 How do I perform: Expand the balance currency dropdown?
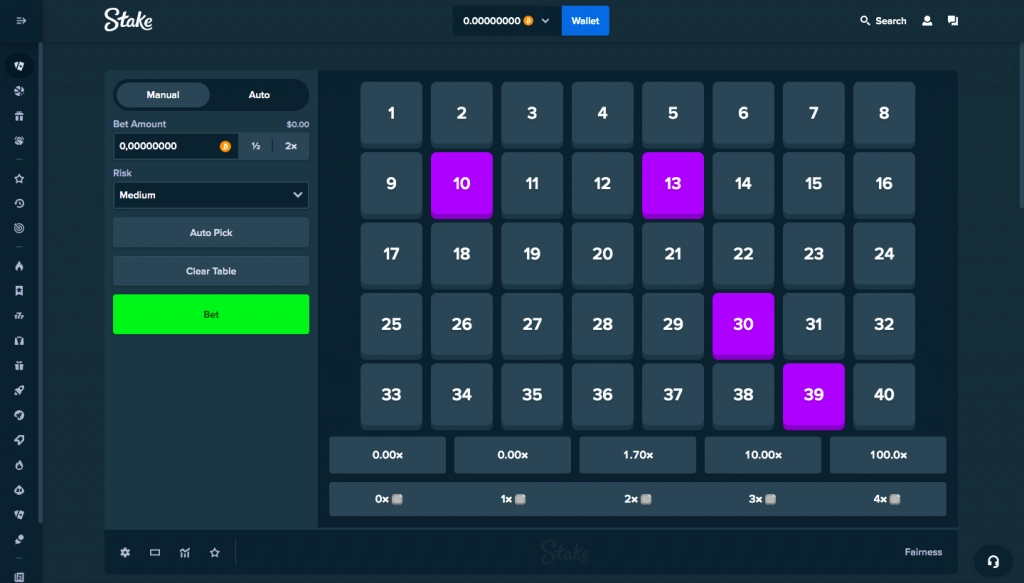(x=545, y=21)
